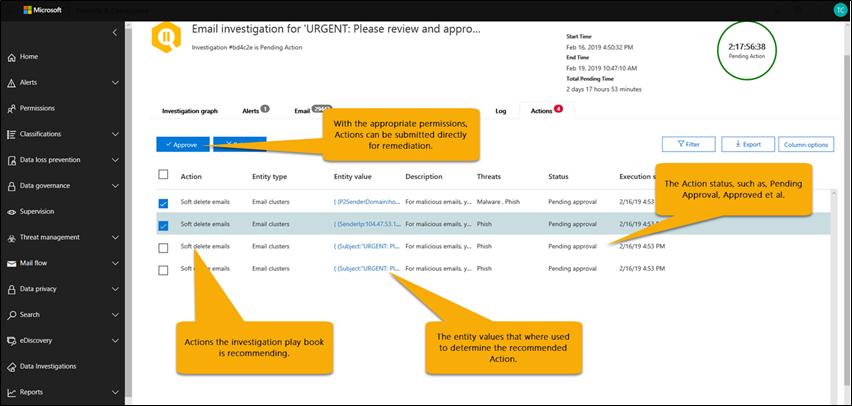Click the eDiscovery icon in sidebar
The image size is (852, 406).
pos(11,341)
